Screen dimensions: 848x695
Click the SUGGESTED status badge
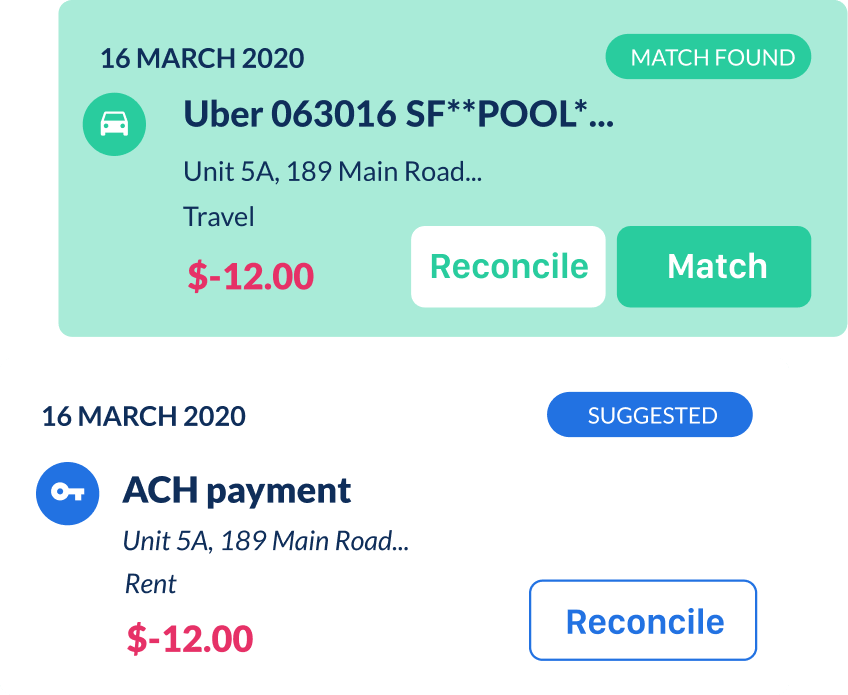pos(649,415)
